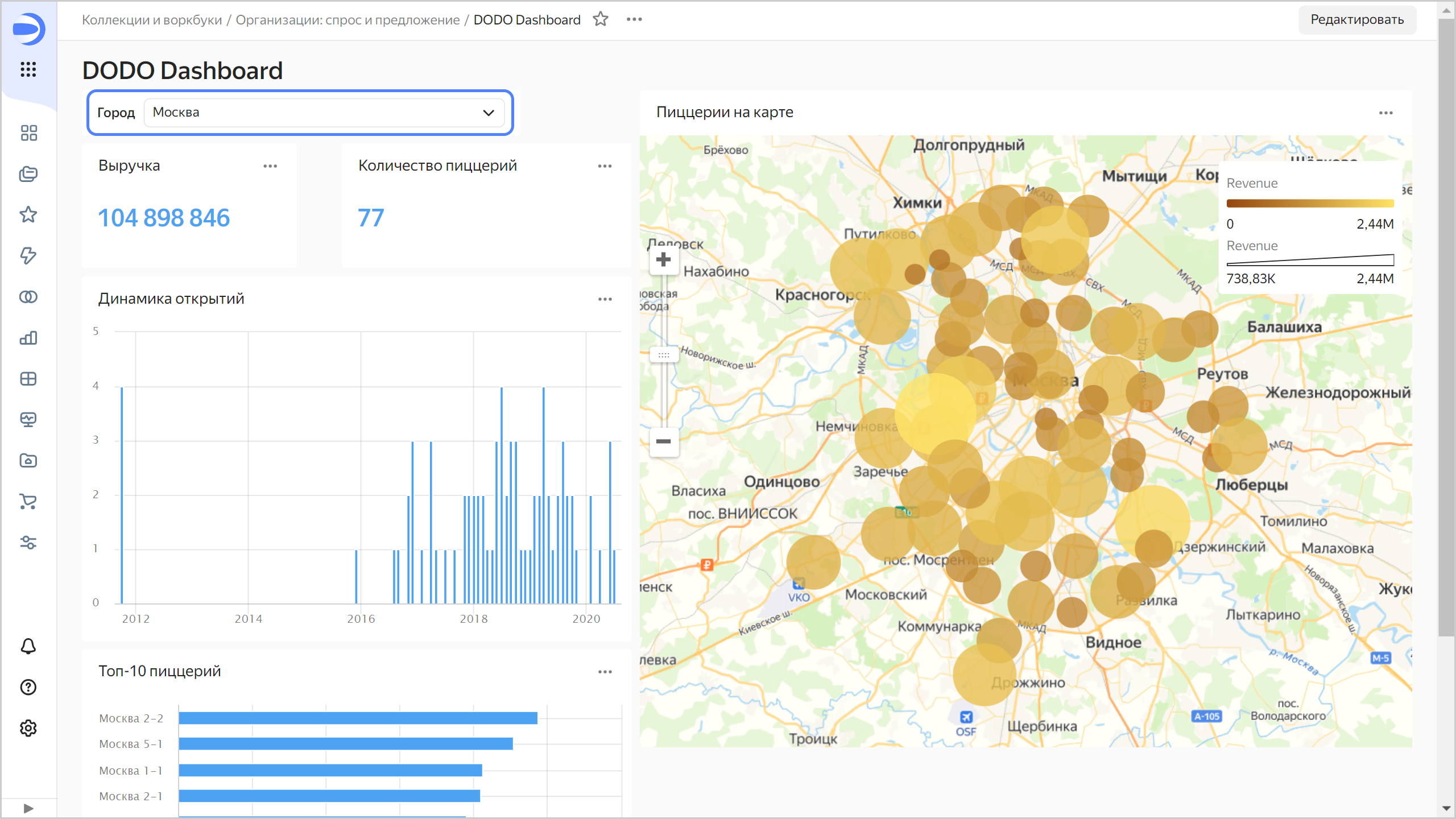
Task: Open the all services grid menu
Action: 28,69
